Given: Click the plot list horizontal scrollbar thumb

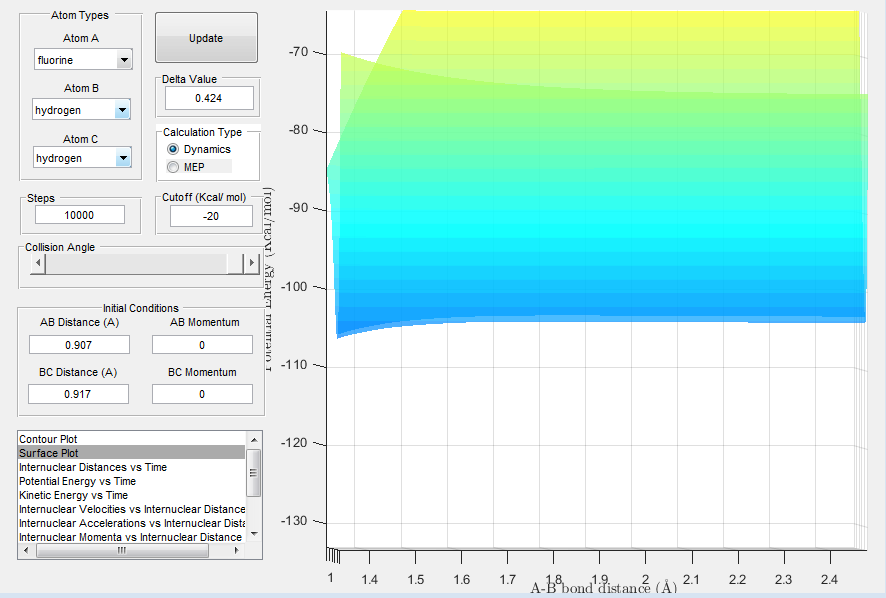Looking at the screenshot, I should point(123,551).
